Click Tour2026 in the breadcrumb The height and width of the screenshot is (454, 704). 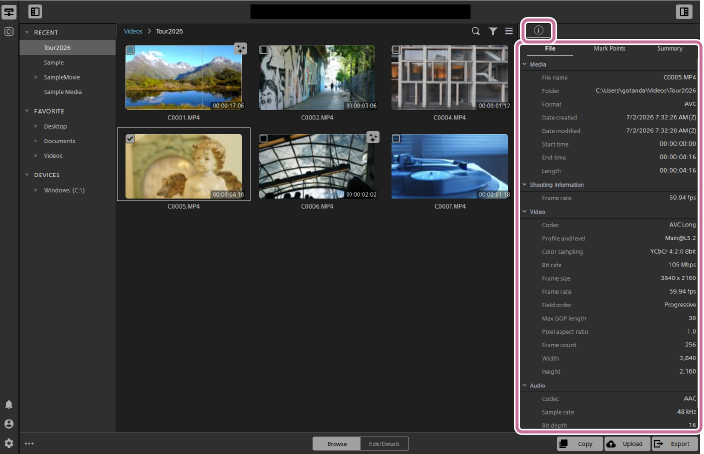coord(169,31)
